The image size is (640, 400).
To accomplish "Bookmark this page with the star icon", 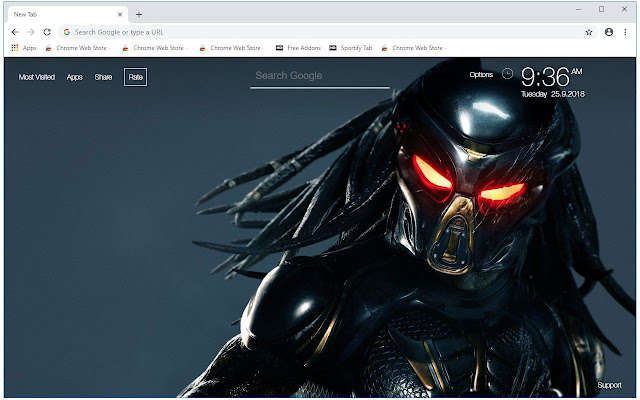I will click(x=589, y=32).
